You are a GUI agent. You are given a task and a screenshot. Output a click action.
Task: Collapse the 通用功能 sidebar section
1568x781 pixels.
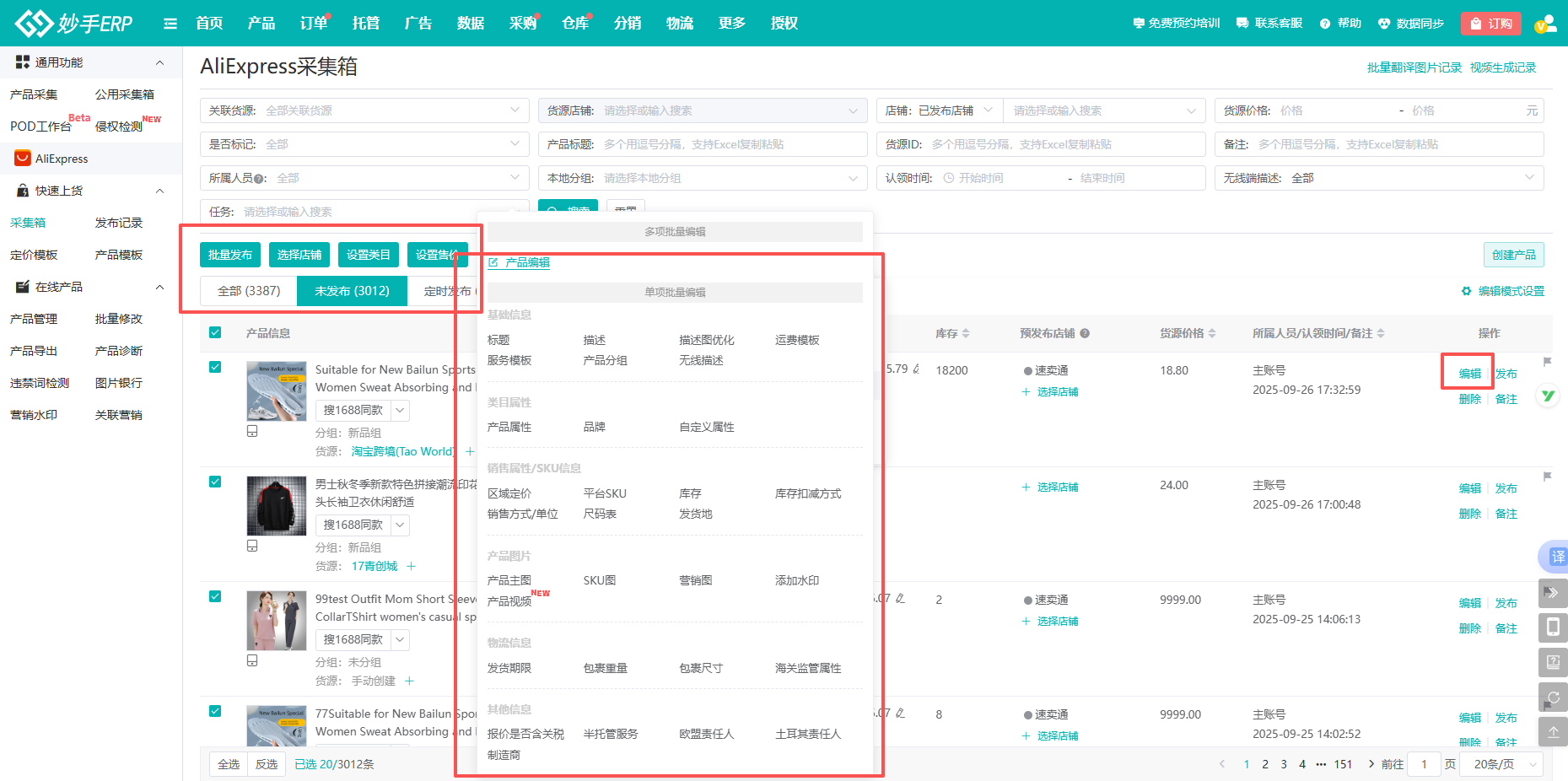point(159,62)
